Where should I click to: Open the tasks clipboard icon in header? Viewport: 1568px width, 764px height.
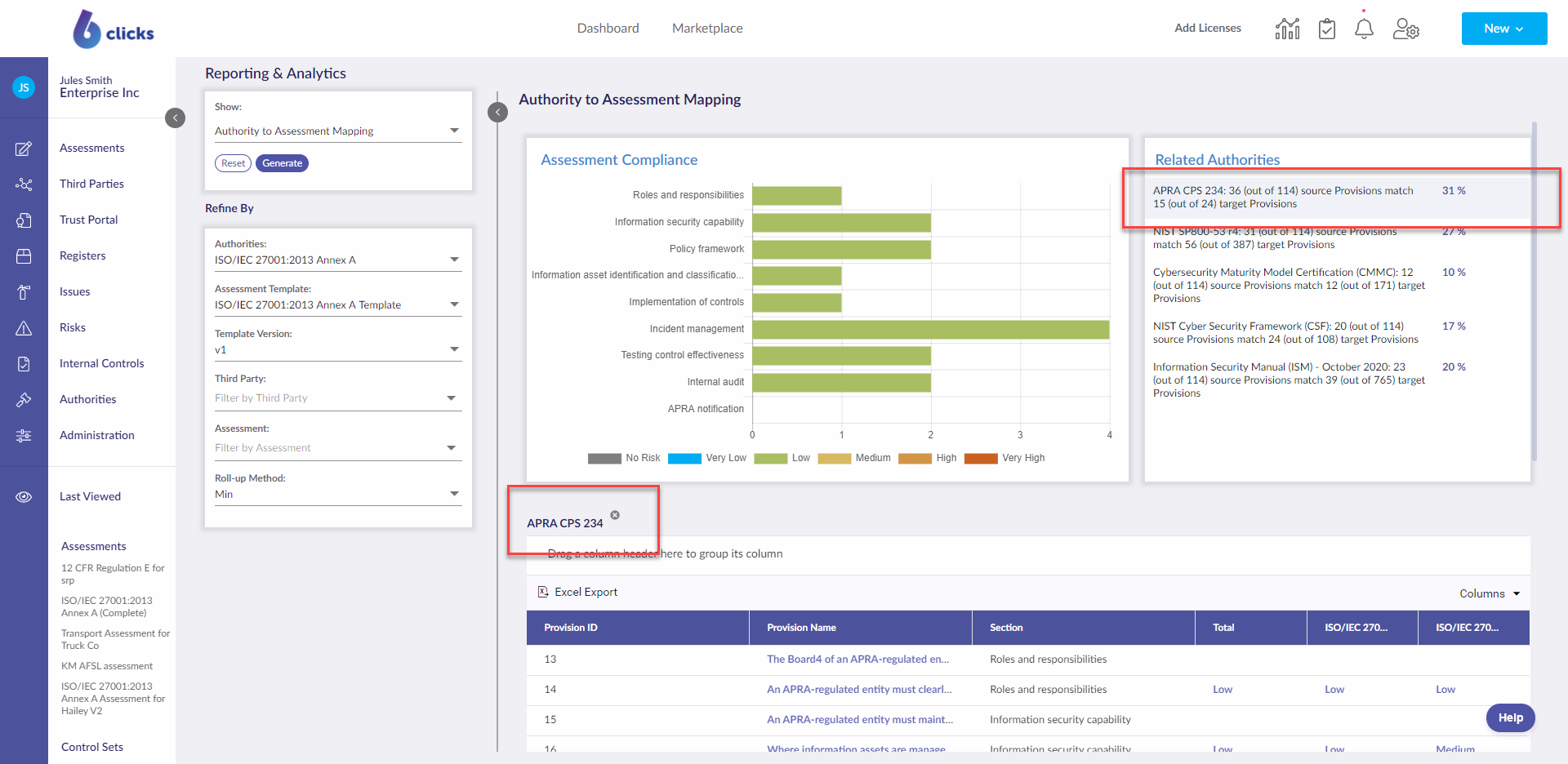(x=1327, y=29)
